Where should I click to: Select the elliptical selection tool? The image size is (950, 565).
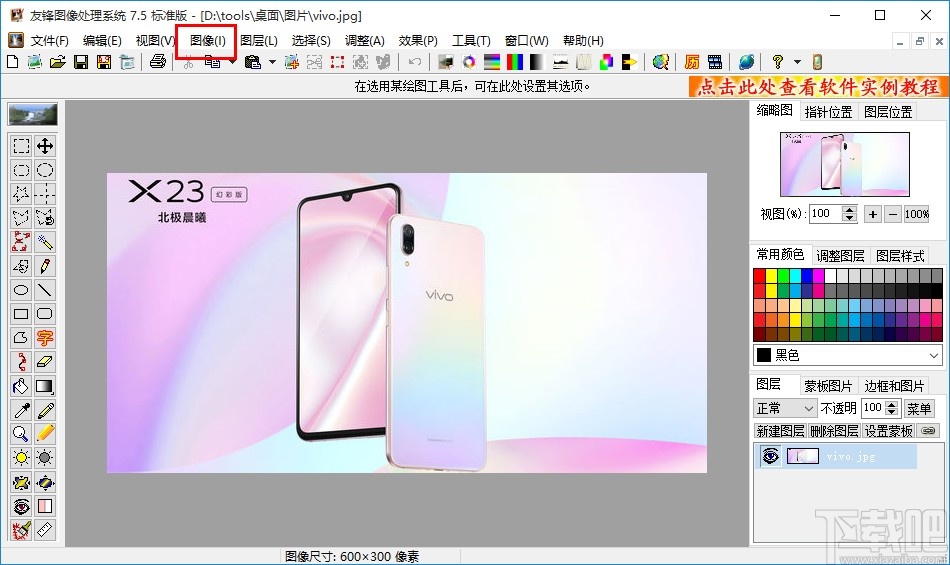click(45, 170)
